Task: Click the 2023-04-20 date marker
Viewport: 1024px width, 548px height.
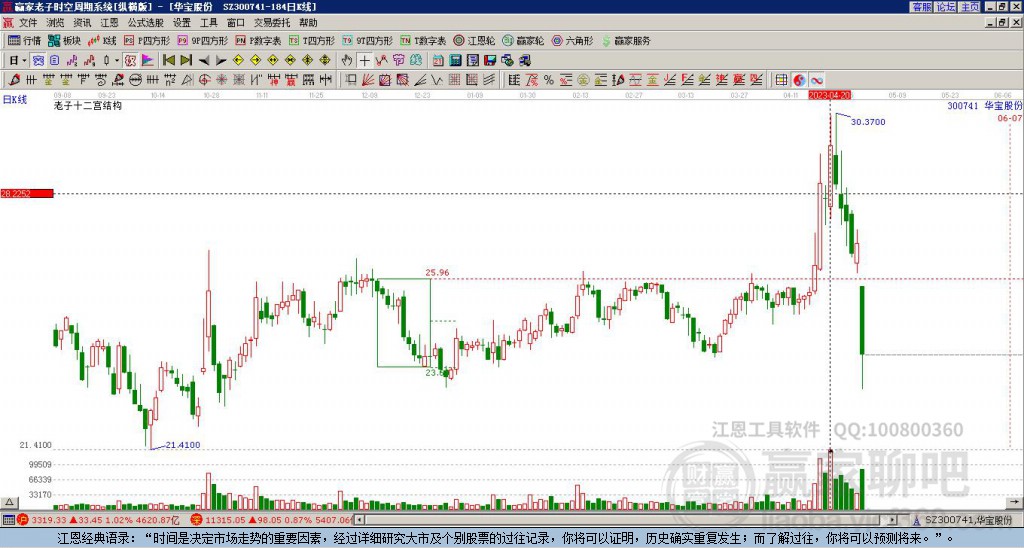Action: point(829,95)
